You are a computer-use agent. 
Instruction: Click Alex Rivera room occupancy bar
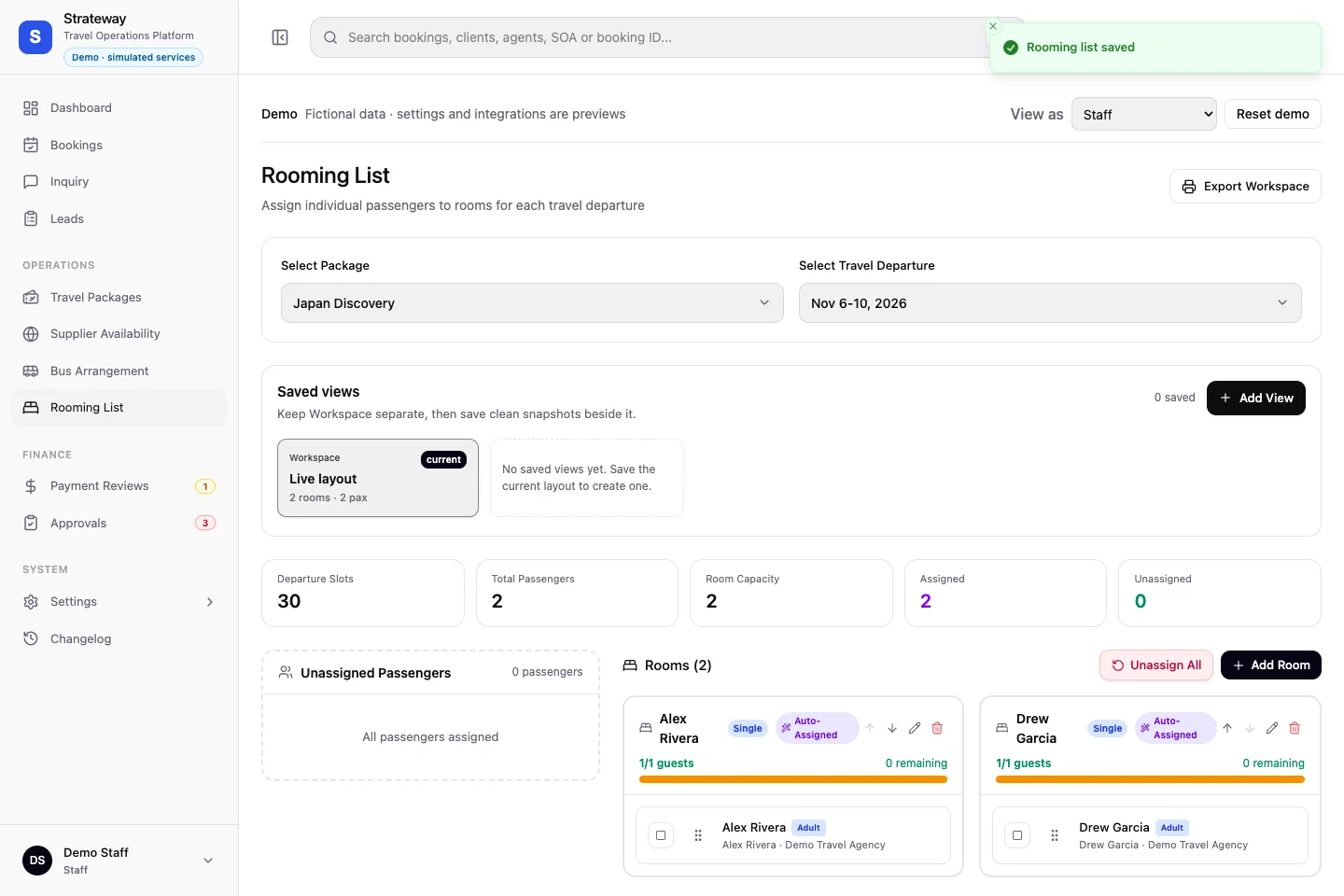(x=793, y=779)
